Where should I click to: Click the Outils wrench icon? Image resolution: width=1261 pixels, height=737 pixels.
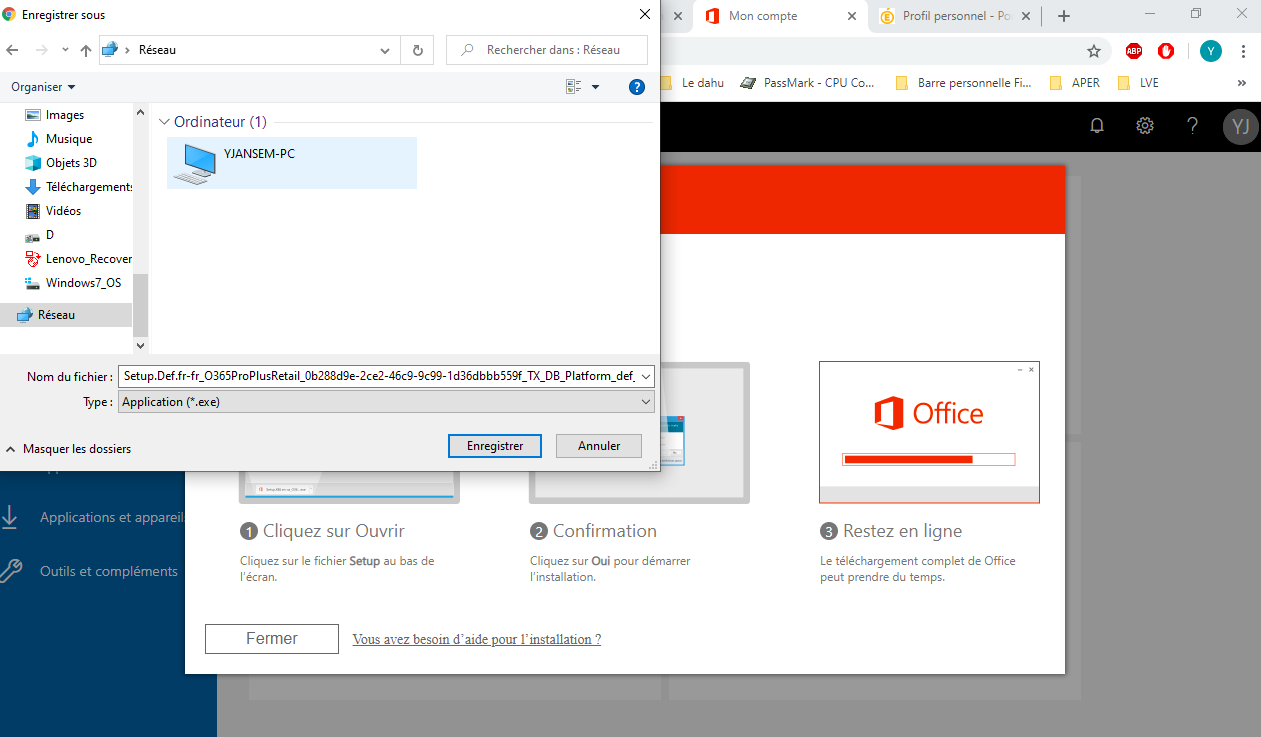point(10,571)
